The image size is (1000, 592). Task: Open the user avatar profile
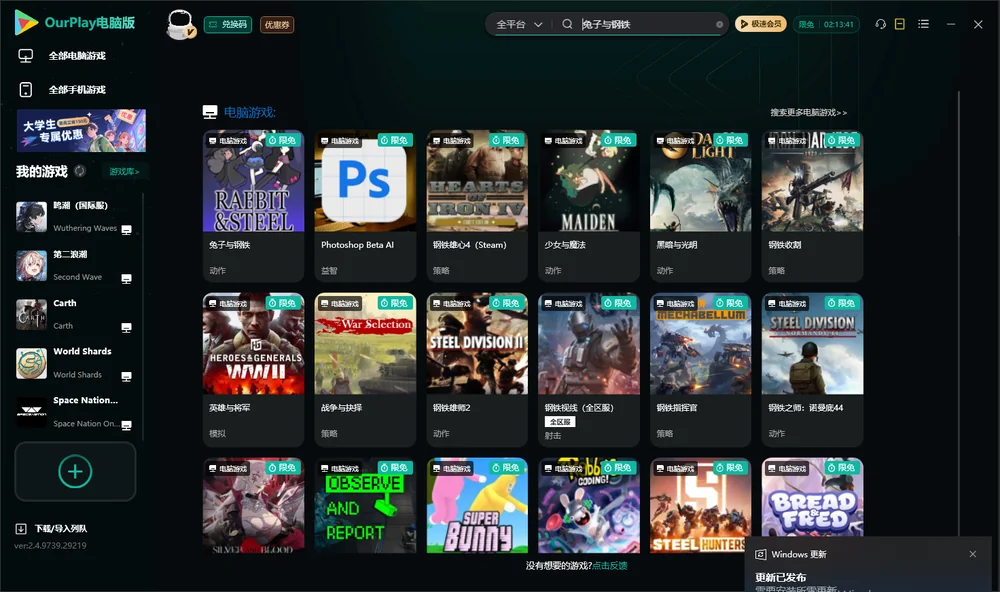180,24
